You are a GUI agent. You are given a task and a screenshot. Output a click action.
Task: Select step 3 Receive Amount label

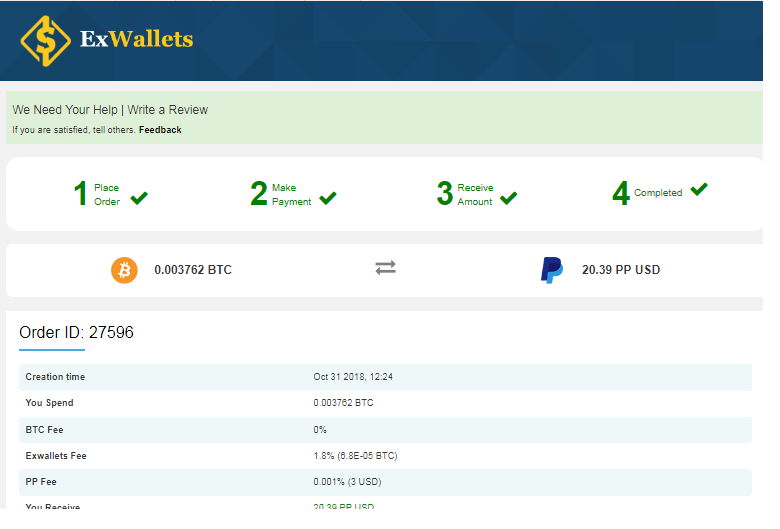(x=476, y=195)
